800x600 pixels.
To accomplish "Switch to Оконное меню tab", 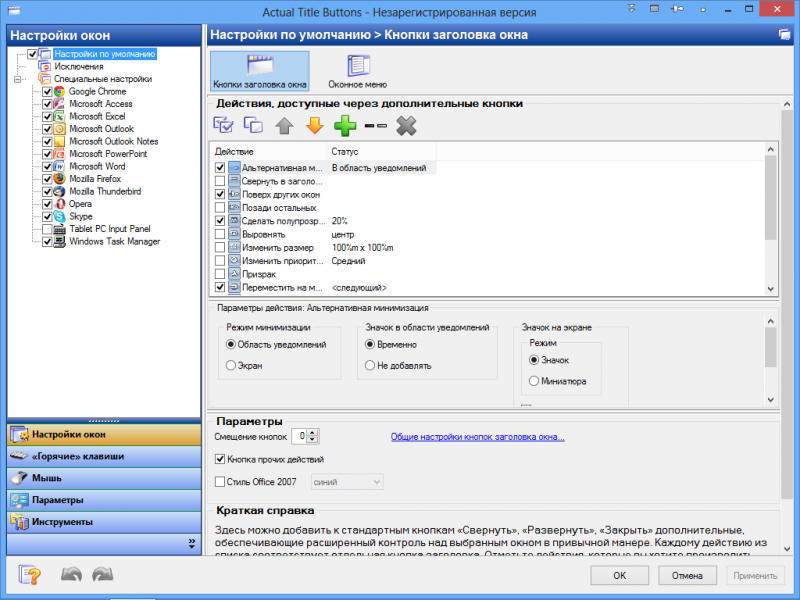I will pos(358,71).
